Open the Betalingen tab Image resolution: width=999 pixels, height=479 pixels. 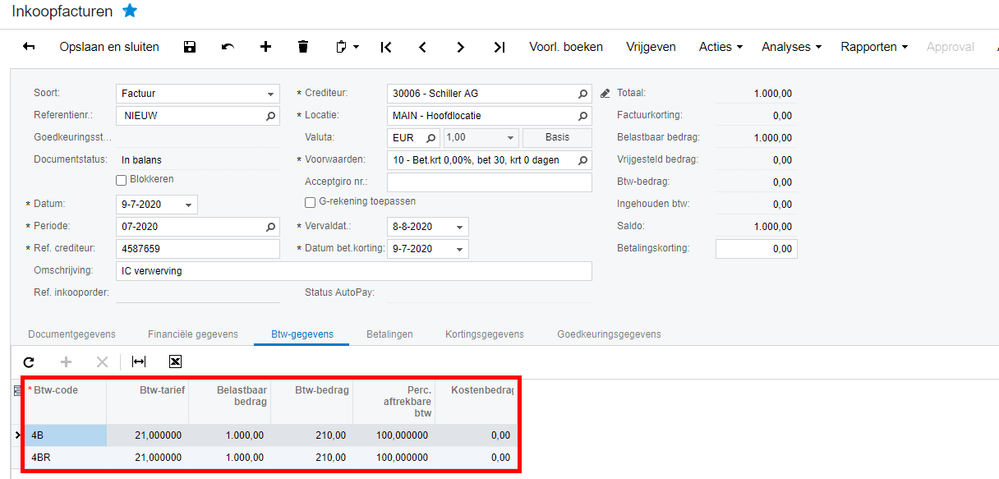(389, 334)
